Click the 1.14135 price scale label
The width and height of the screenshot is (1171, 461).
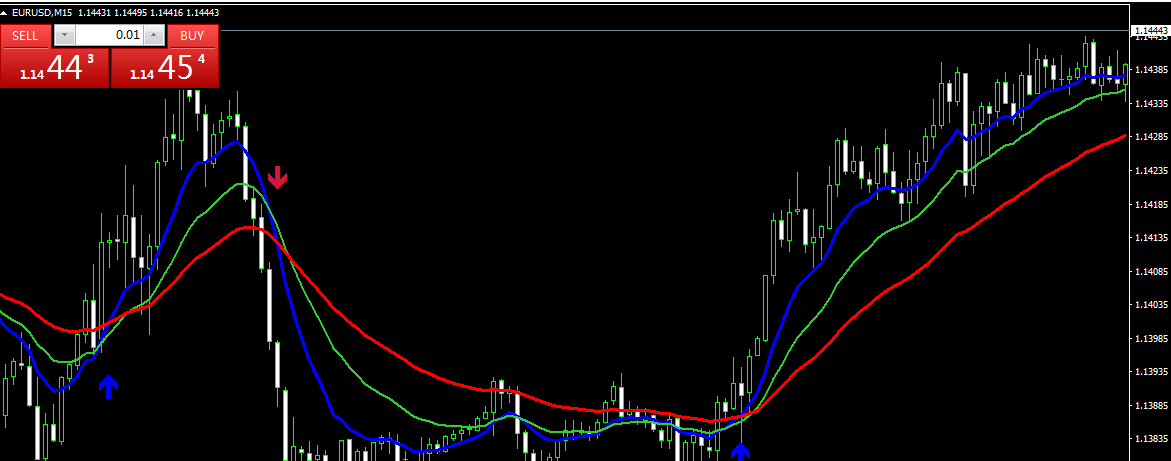click(x=1151, y=238)
